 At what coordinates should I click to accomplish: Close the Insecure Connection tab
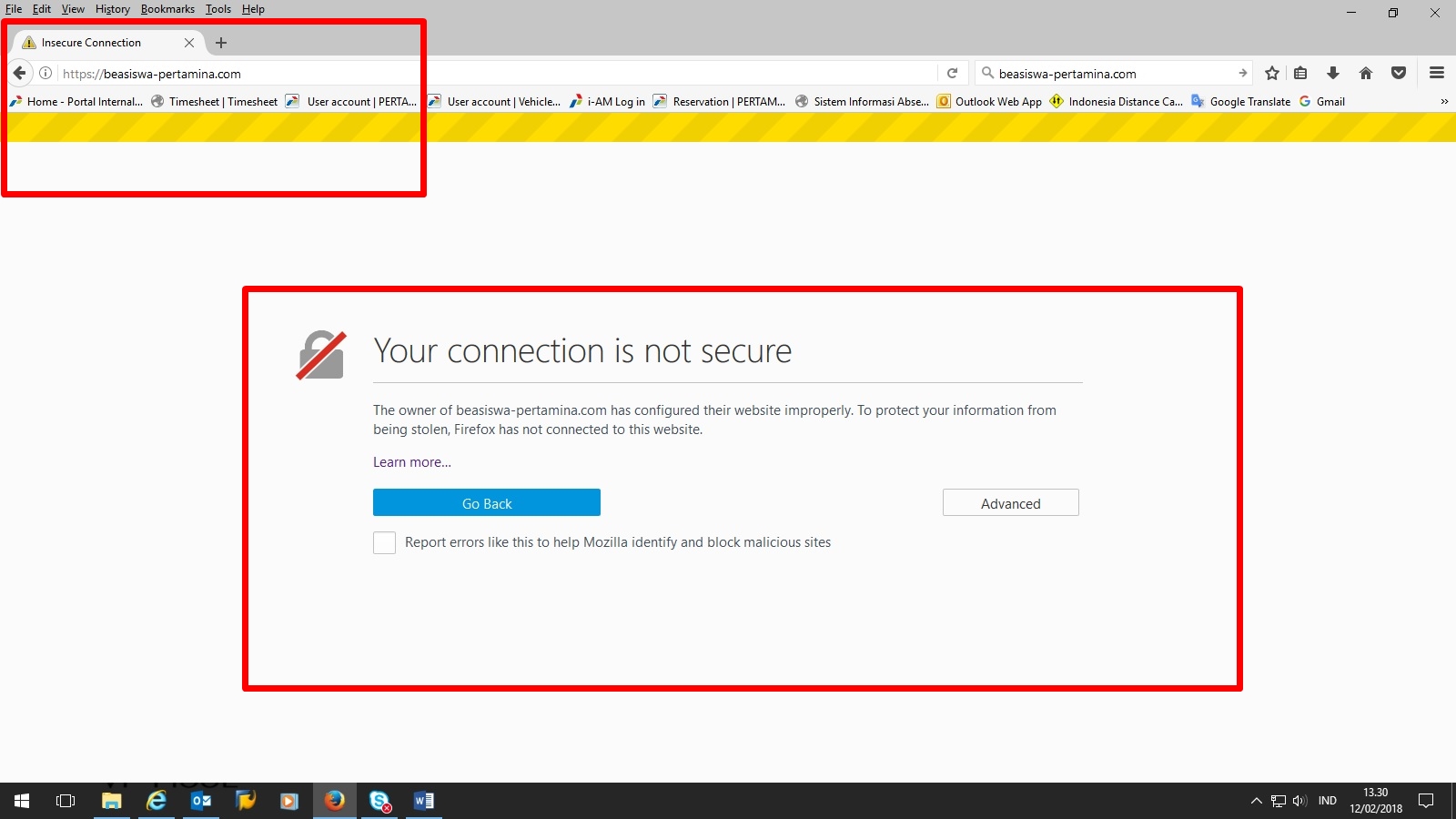pyautogui.click(x=189, y=43)
